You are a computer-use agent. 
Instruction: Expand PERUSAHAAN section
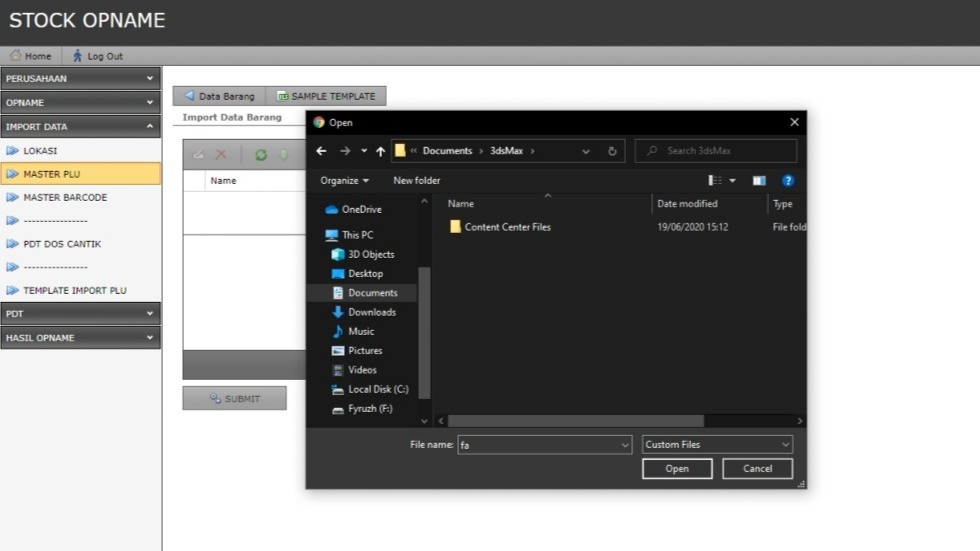tap(80, 78)
